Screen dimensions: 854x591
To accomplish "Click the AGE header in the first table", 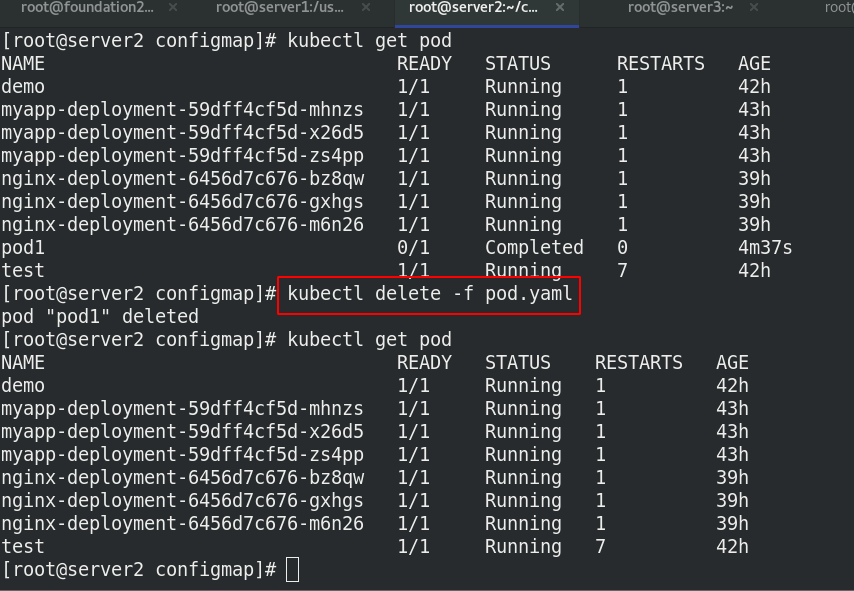I will click(x=754, y=64).
